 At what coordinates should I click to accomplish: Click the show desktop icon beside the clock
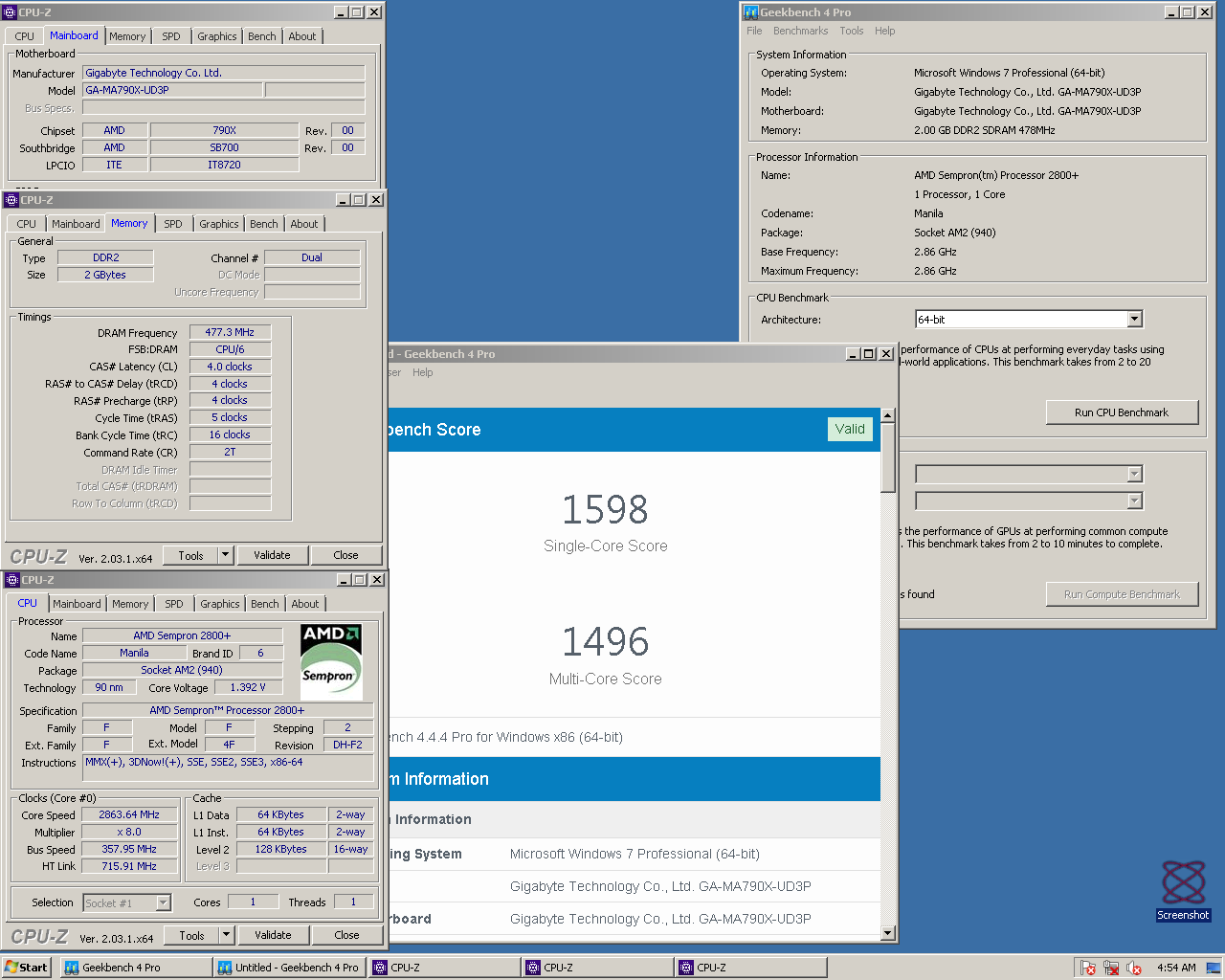[x=1213, y=968]
